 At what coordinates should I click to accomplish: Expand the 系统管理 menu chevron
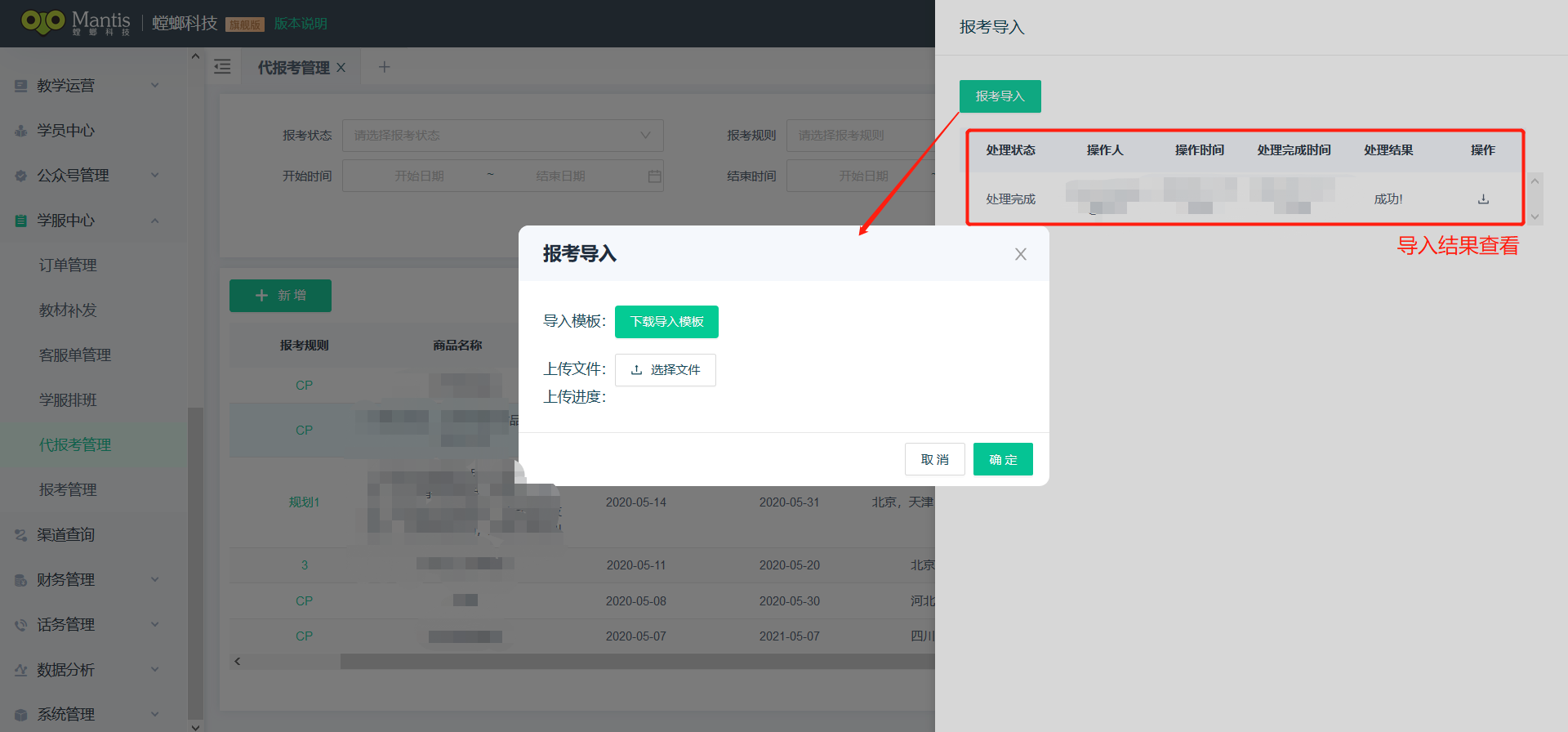click(155, 715)
